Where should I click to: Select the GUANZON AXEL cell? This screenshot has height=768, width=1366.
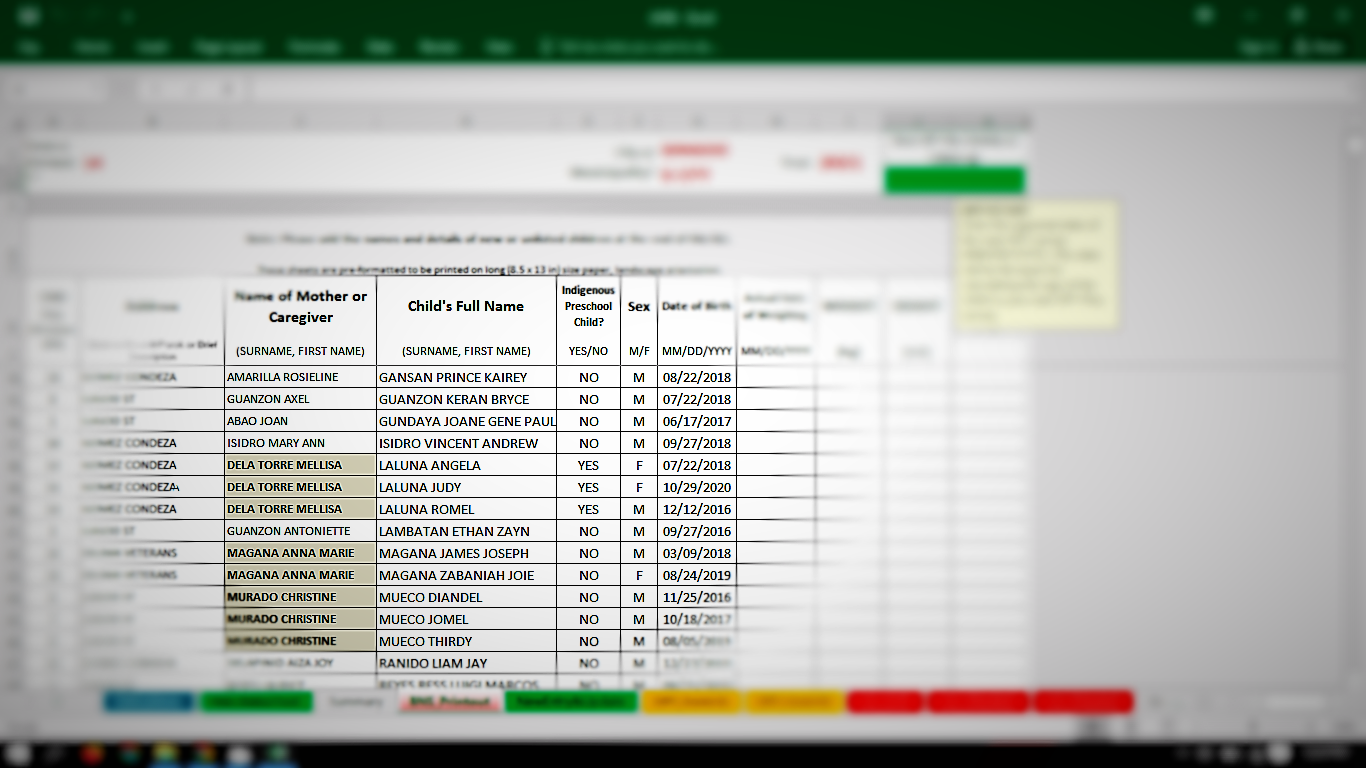[x=301, y=399]
